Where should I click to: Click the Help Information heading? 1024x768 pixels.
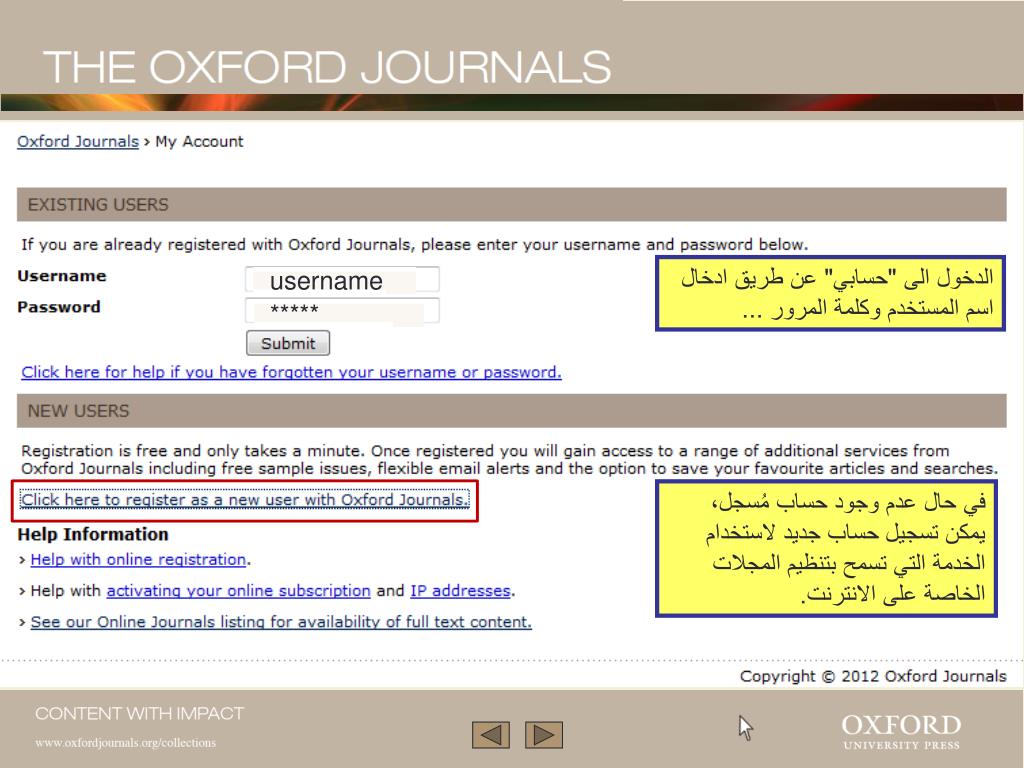click(x=93, y=534)
